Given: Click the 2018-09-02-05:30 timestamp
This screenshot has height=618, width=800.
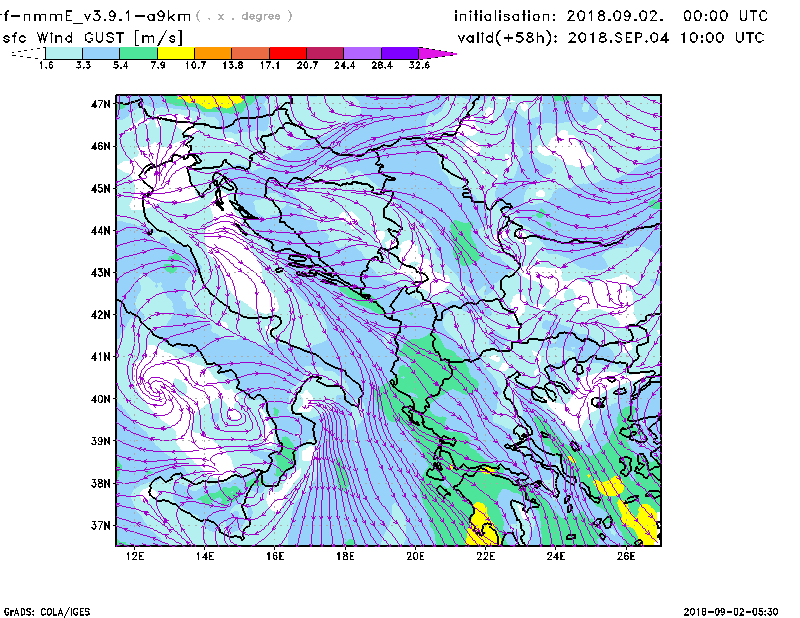Looking at the screenshot, I should (x=731, y=612).
